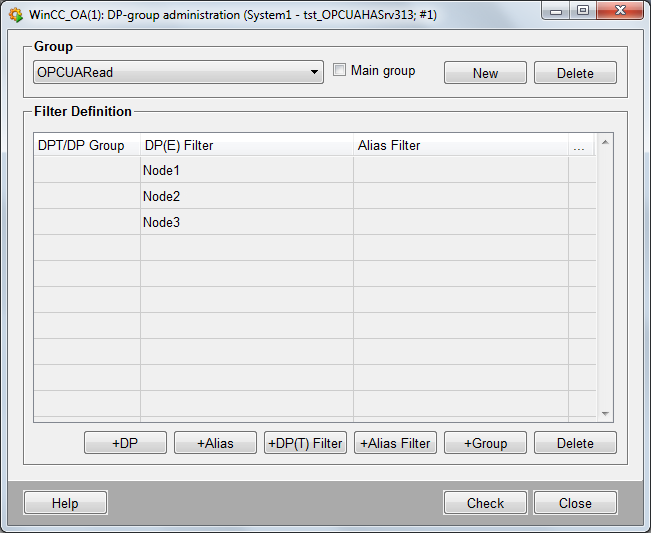This screenshot has height=533, width=651.
Task: Run the Check button
Action: click(485, 503)
